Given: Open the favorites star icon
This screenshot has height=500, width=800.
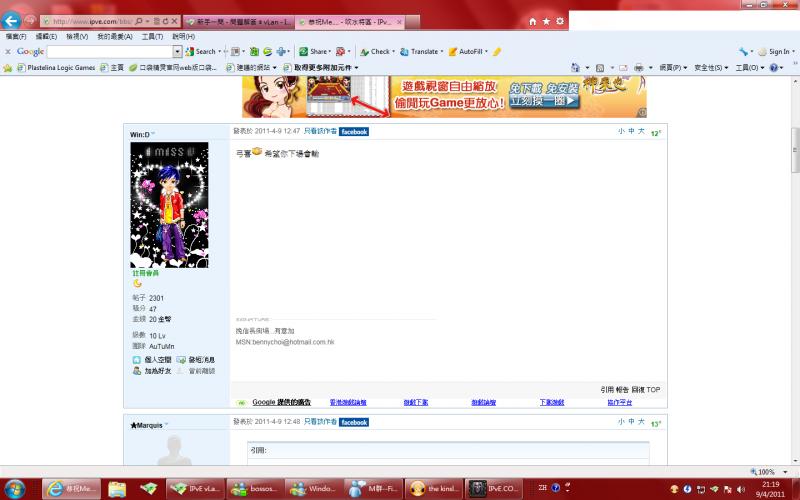Looking at the screenshot, I should click(x=546, y=21).
